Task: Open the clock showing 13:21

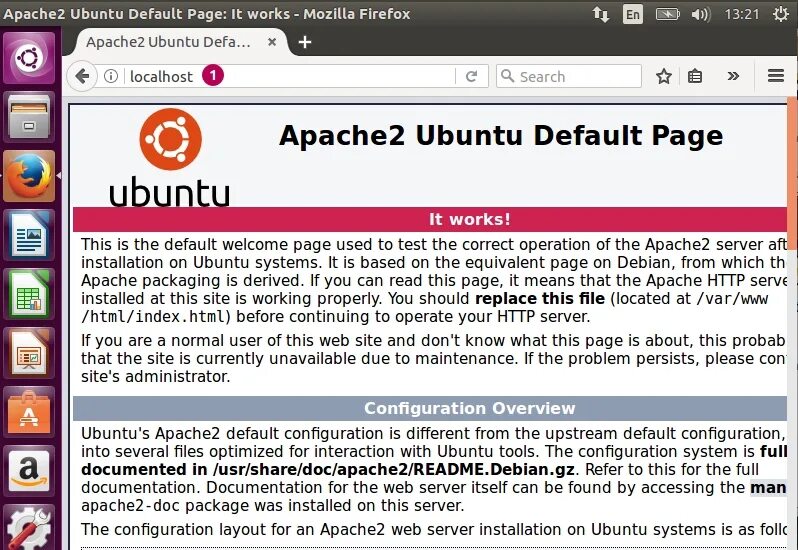Action: click(x=742, y=14)
